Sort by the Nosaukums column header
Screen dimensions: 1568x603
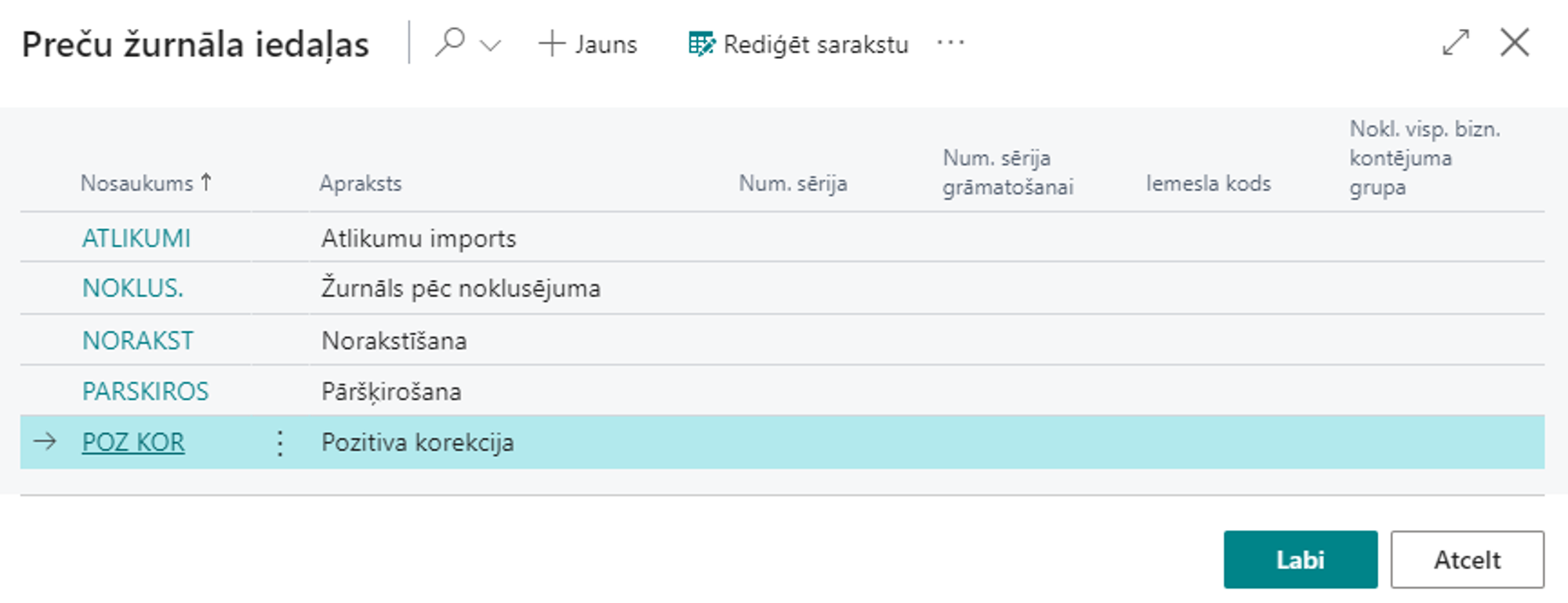[x=137, y=183]
